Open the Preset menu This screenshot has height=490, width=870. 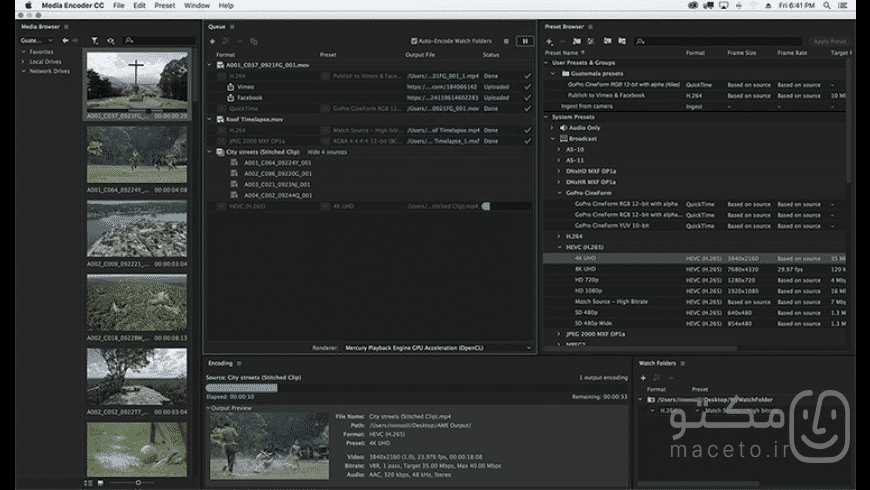pos(165,6)
